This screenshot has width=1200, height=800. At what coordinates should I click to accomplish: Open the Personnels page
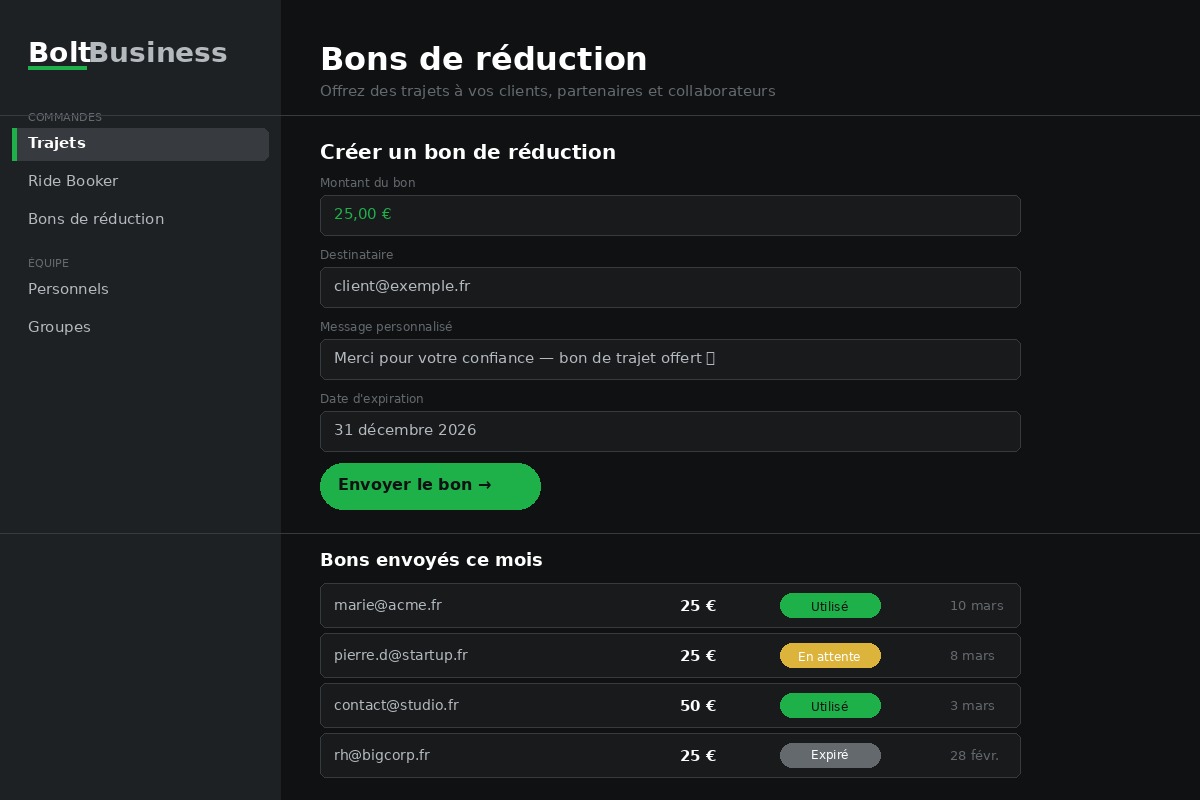[68, 289]
